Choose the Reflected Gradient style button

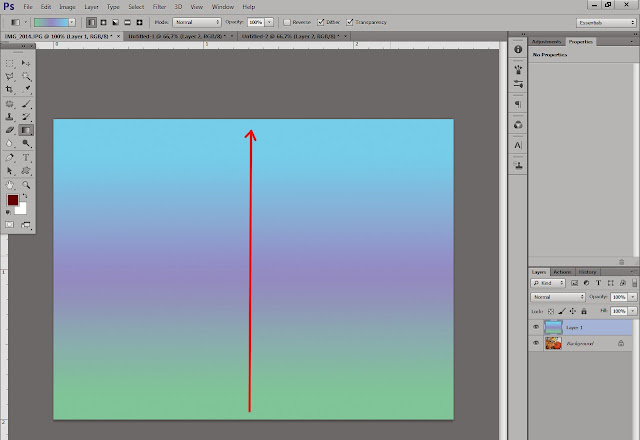(127, 22)
